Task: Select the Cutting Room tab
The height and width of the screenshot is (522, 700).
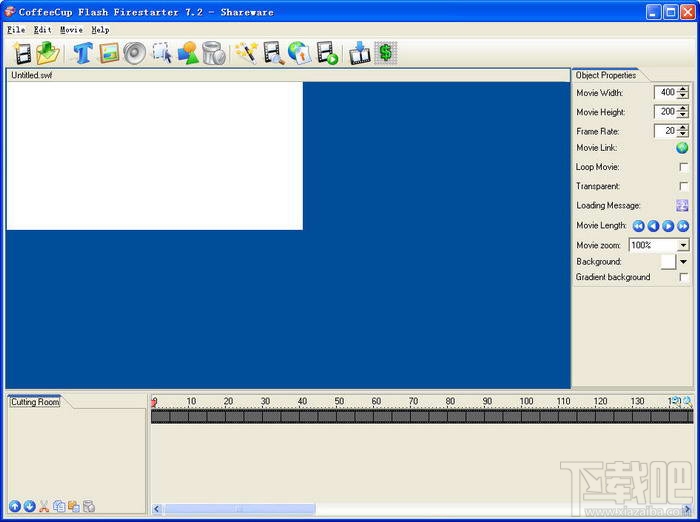Action: (35, 402)
